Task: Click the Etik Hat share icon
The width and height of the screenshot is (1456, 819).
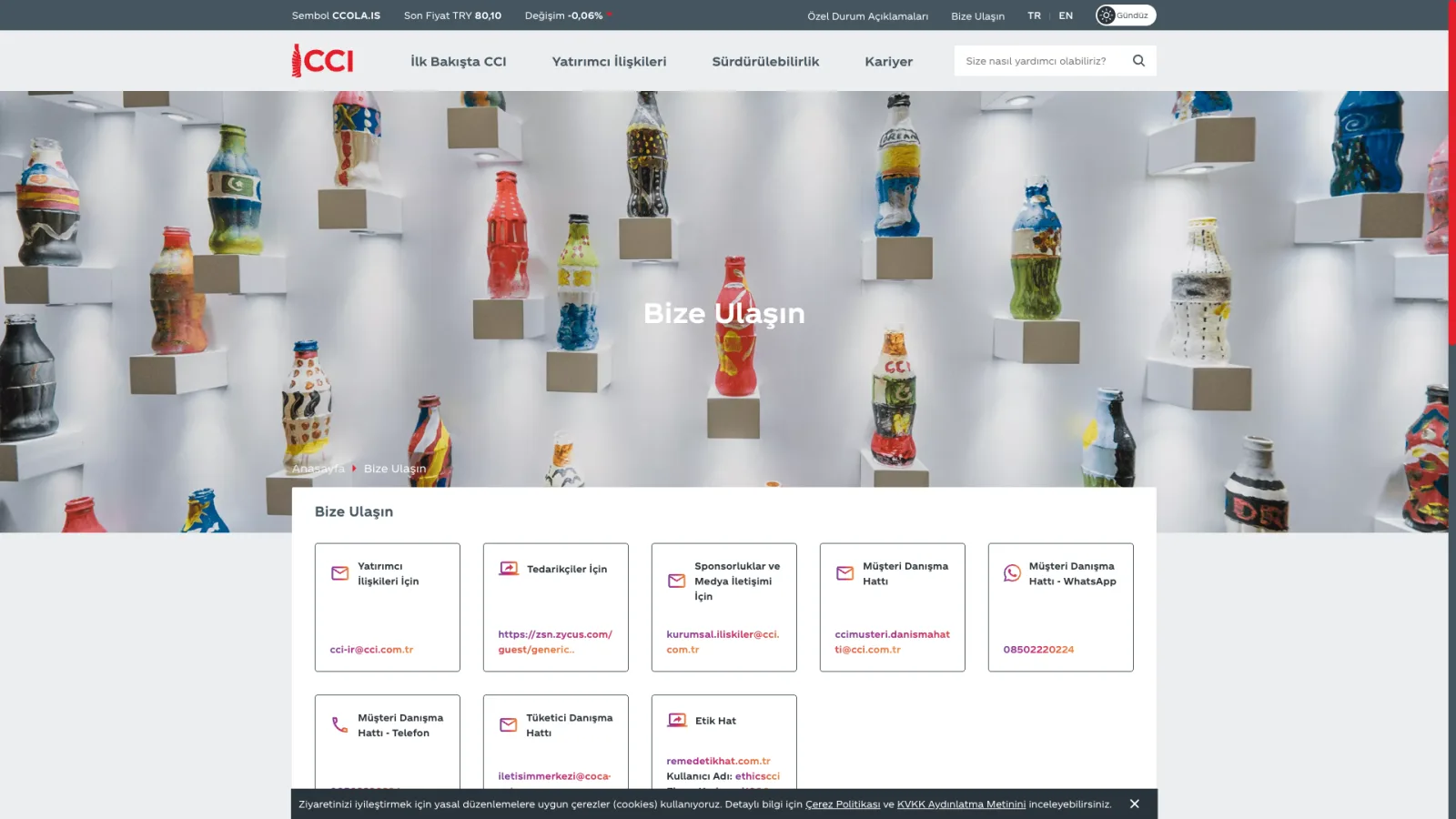Action: (x=677, y=721)
